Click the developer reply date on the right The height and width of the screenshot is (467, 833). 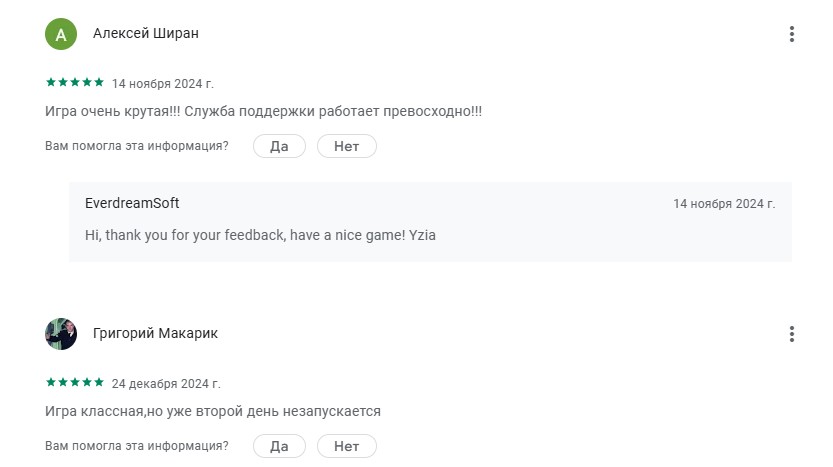click(724, 204)
